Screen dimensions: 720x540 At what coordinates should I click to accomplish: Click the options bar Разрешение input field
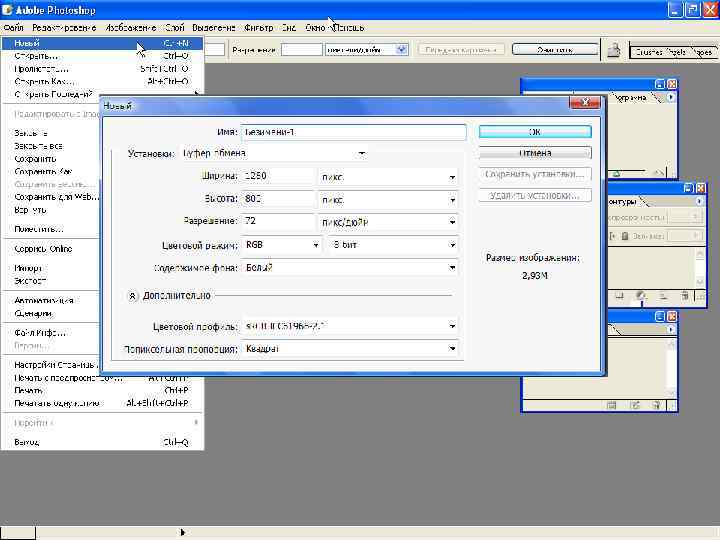pos(302,50)
